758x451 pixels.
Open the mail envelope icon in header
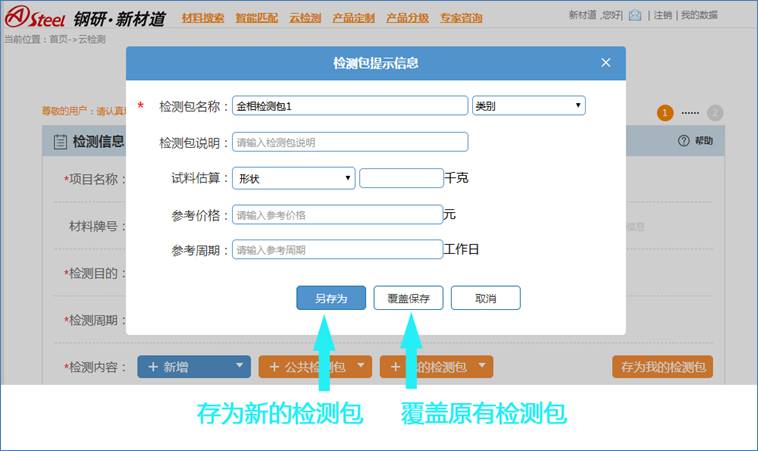[634, 15]
